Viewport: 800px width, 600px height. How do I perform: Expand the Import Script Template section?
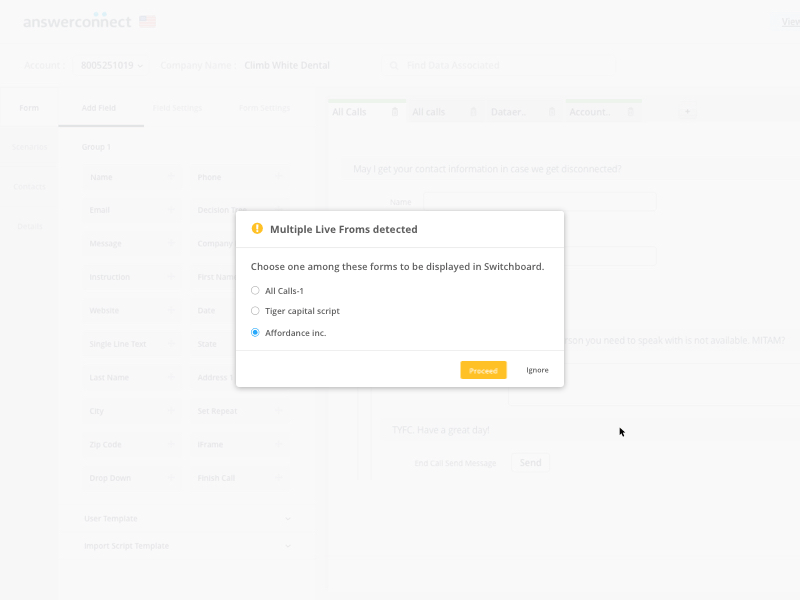pyautogui.click(x=288, y=546)
